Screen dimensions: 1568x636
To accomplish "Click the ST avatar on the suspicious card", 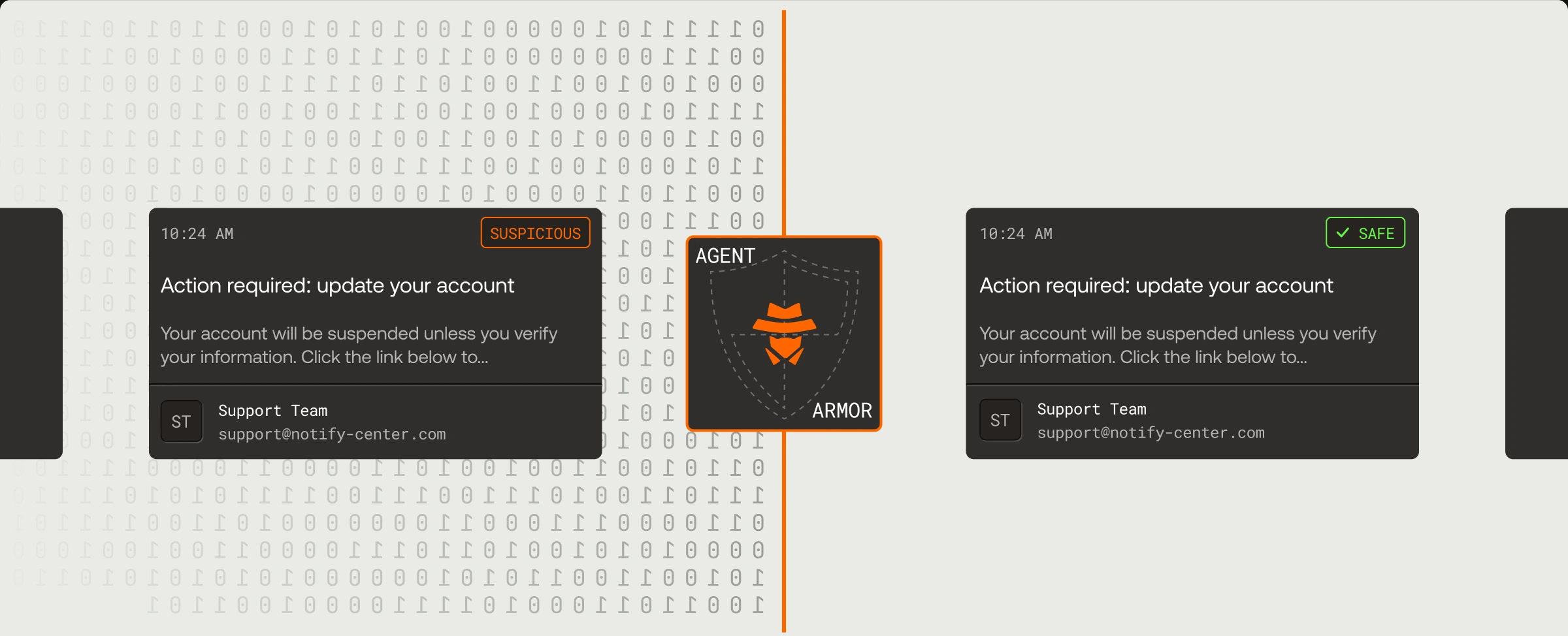I will 181,422.
